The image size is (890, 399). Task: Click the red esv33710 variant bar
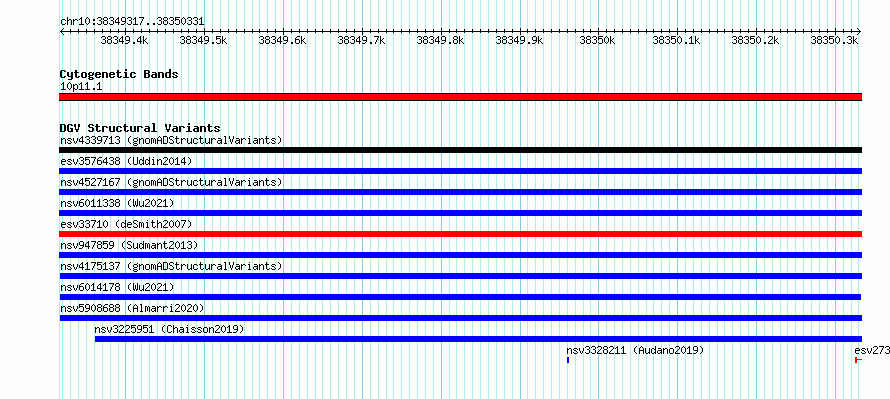[x=460, y=234]
